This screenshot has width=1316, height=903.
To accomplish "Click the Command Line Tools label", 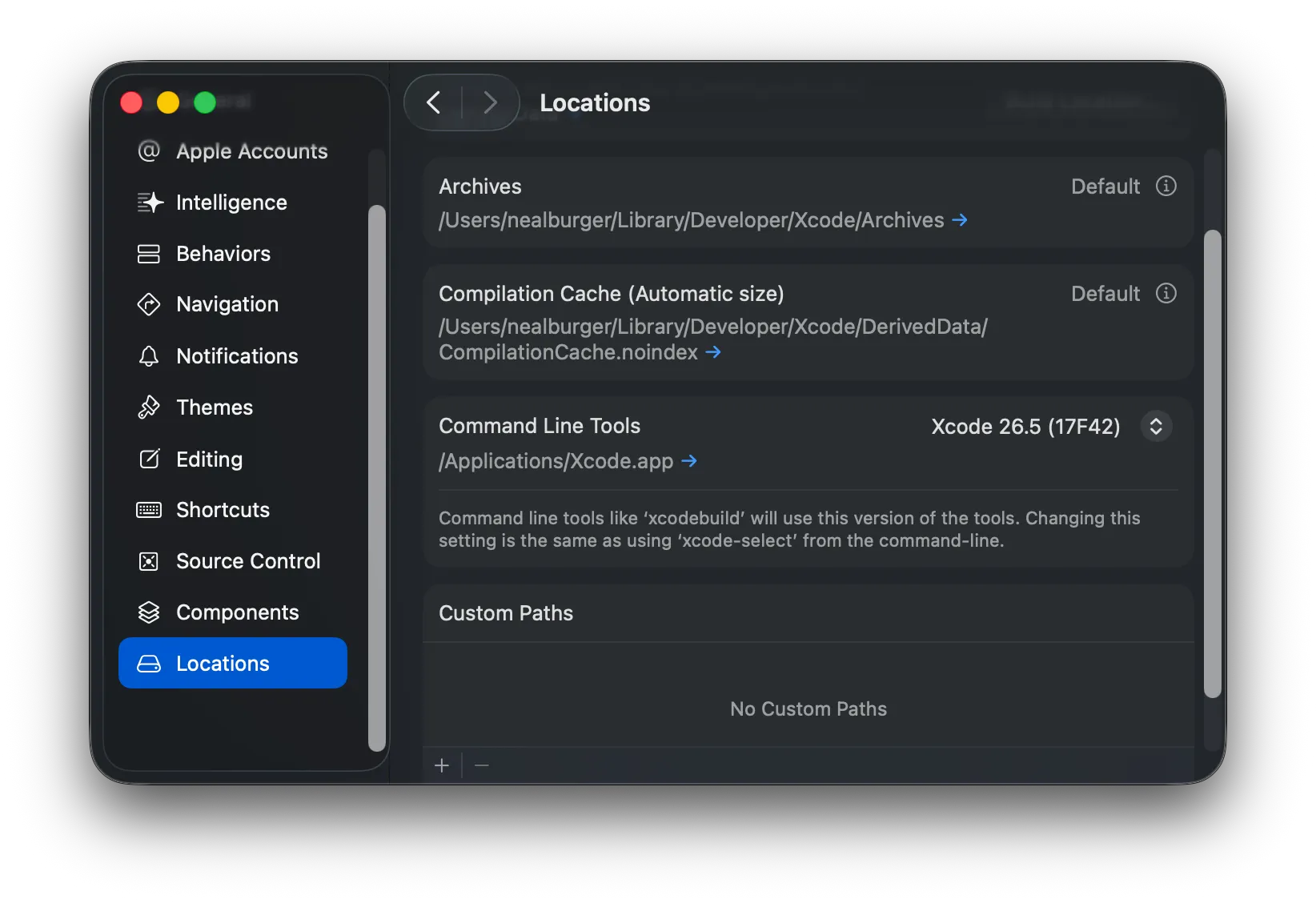I will [x=540, y=426].
